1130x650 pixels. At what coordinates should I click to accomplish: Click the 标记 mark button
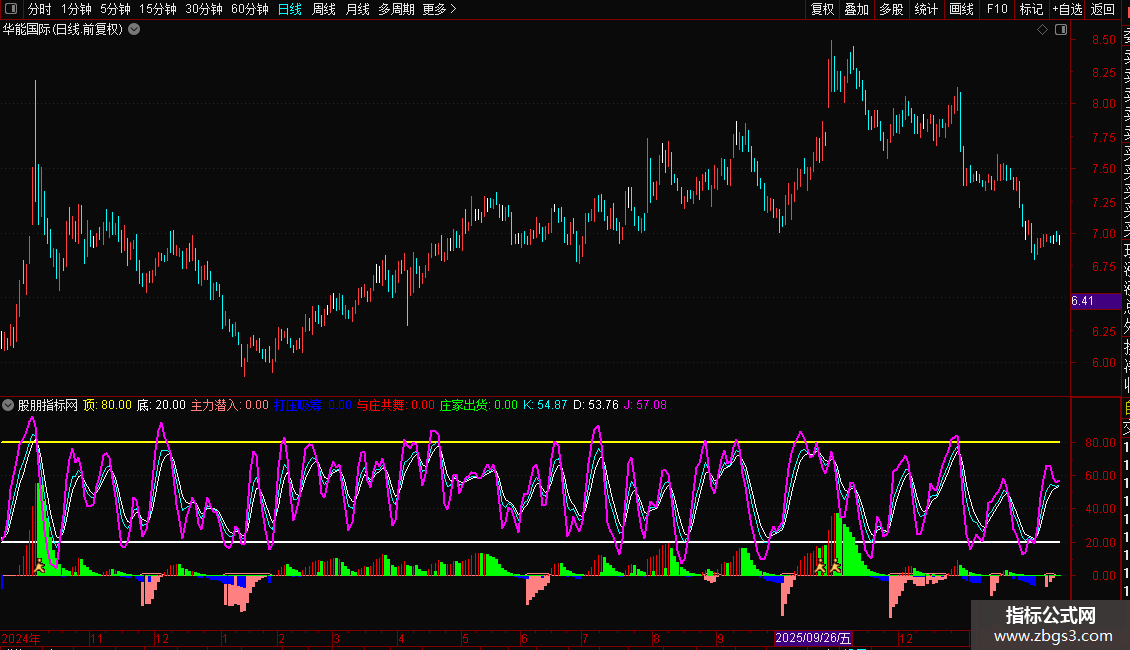tap(1031, 9)
